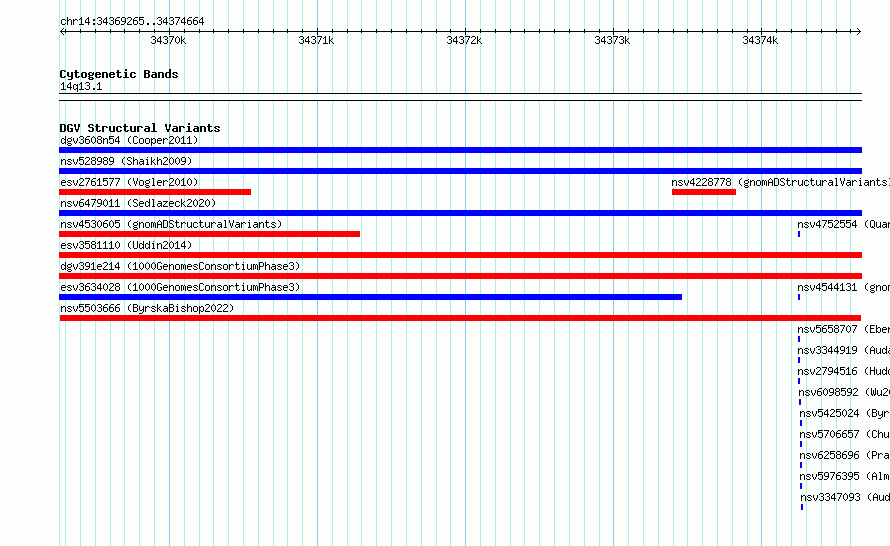Viewport: 890px width, 546px height.
Task: Click the red bar under nsv4530605
Action: pos(209,234)
